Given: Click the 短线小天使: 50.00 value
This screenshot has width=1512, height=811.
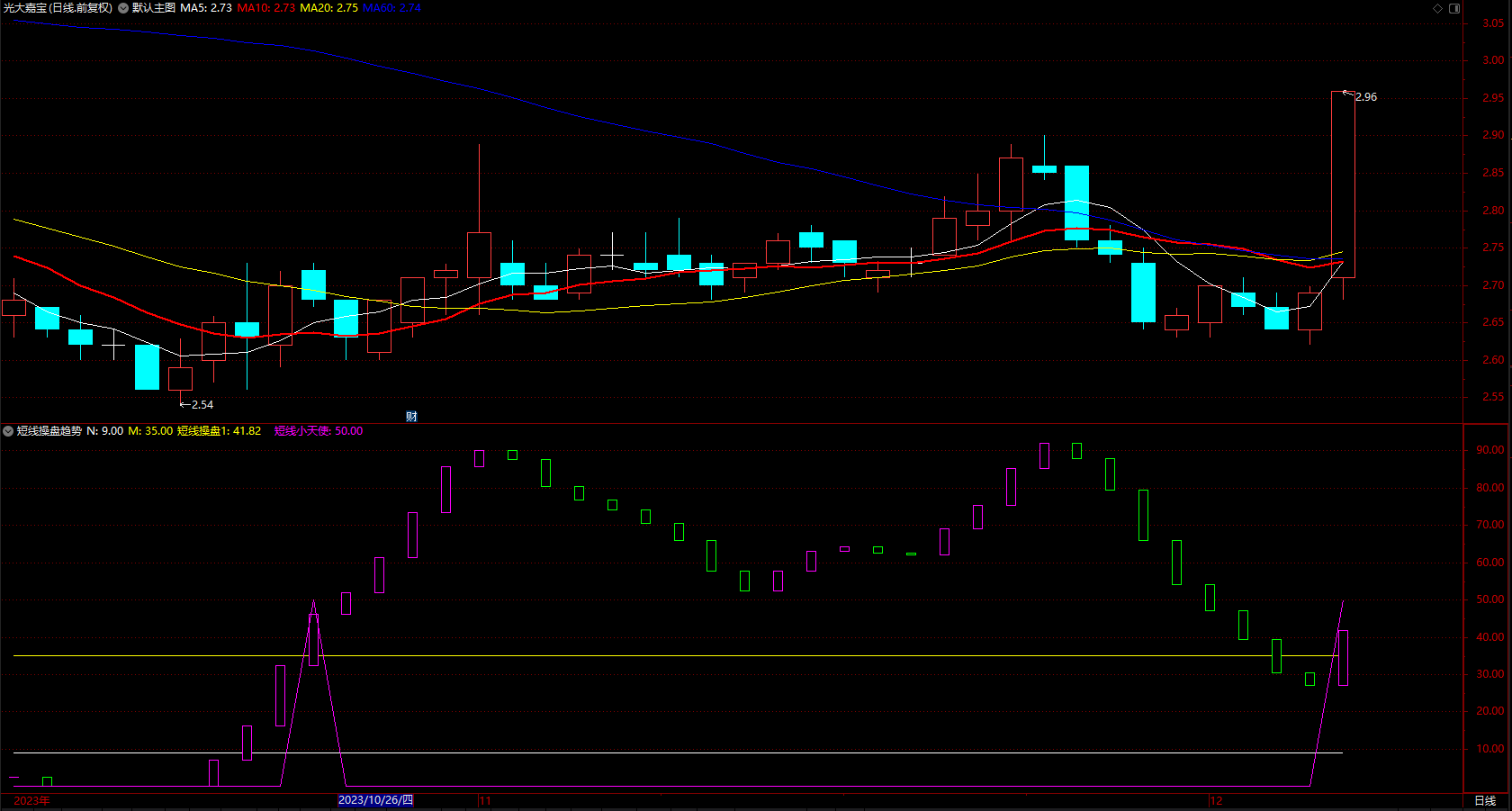Looking at the screenshot, I should point(319,431).
